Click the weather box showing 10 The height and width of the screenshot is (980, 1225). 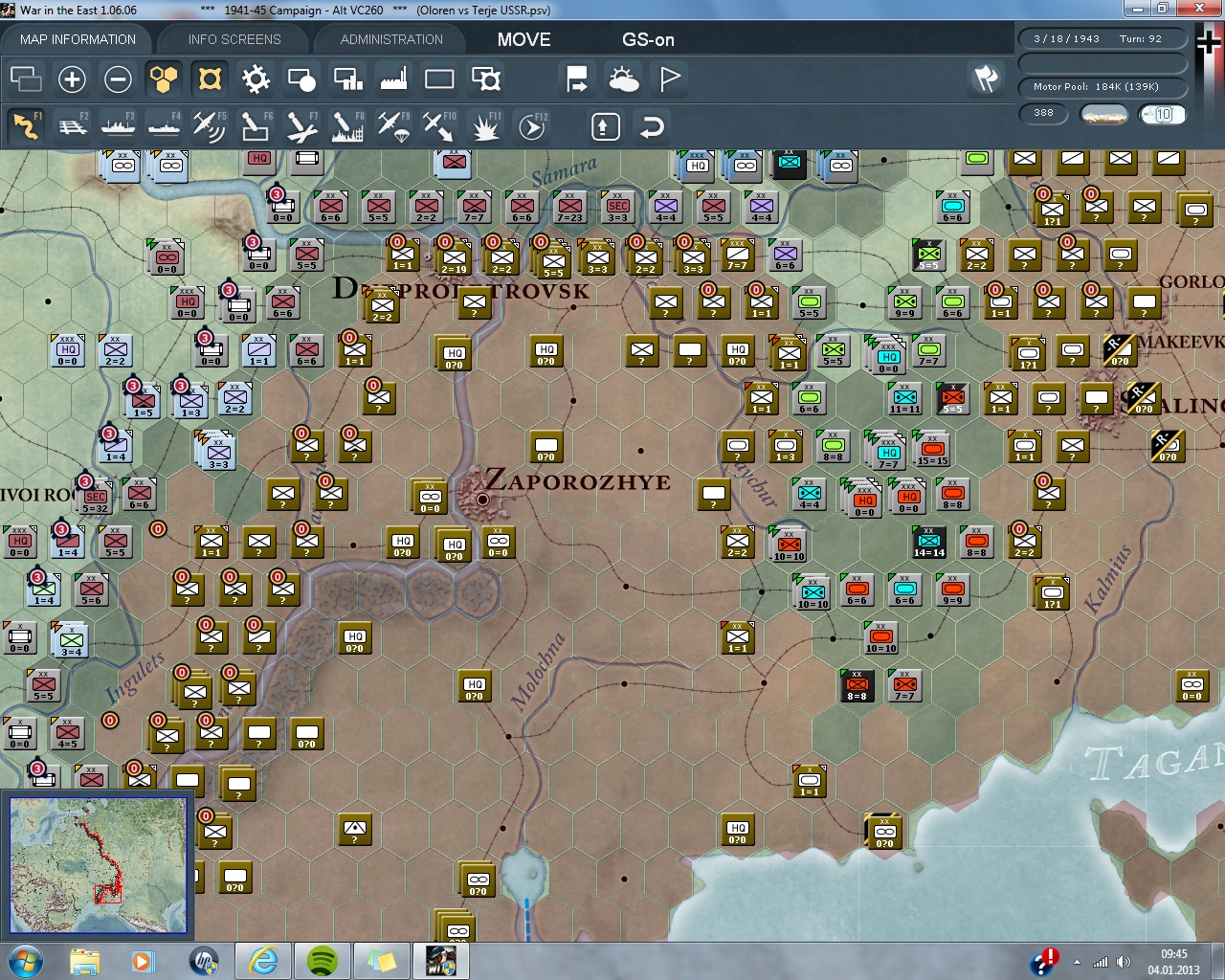[1163, 114]
